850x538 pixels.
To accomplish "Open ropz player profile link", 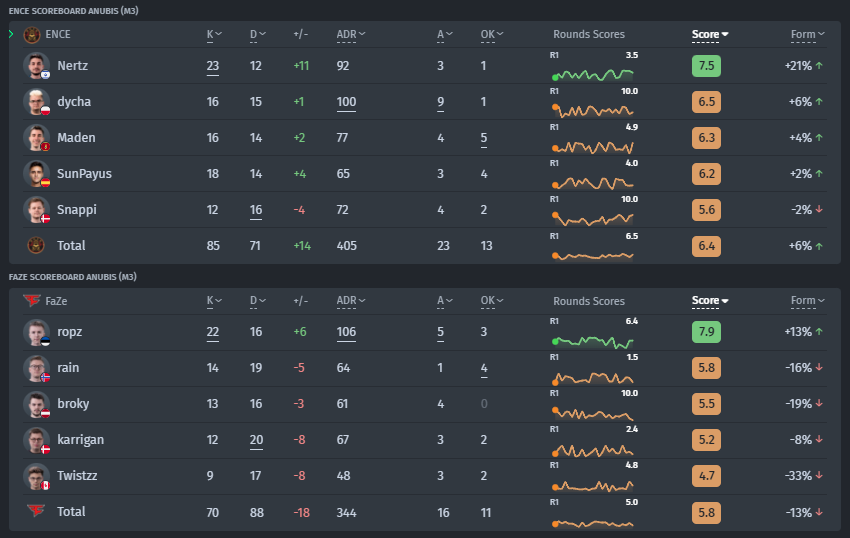I will pyautogui.click(x=70, y=332).
